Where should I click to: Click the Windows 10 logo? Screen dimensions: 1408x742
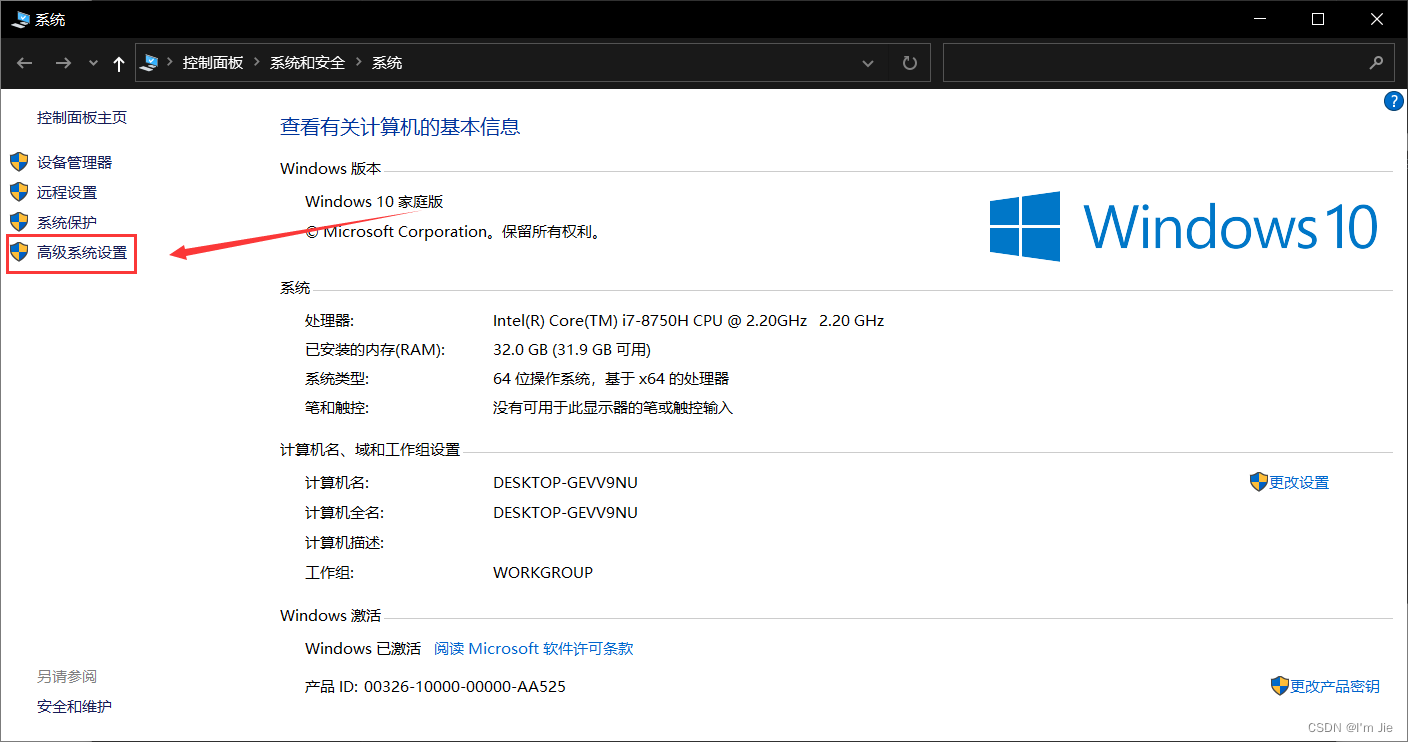pos(1184,227)
